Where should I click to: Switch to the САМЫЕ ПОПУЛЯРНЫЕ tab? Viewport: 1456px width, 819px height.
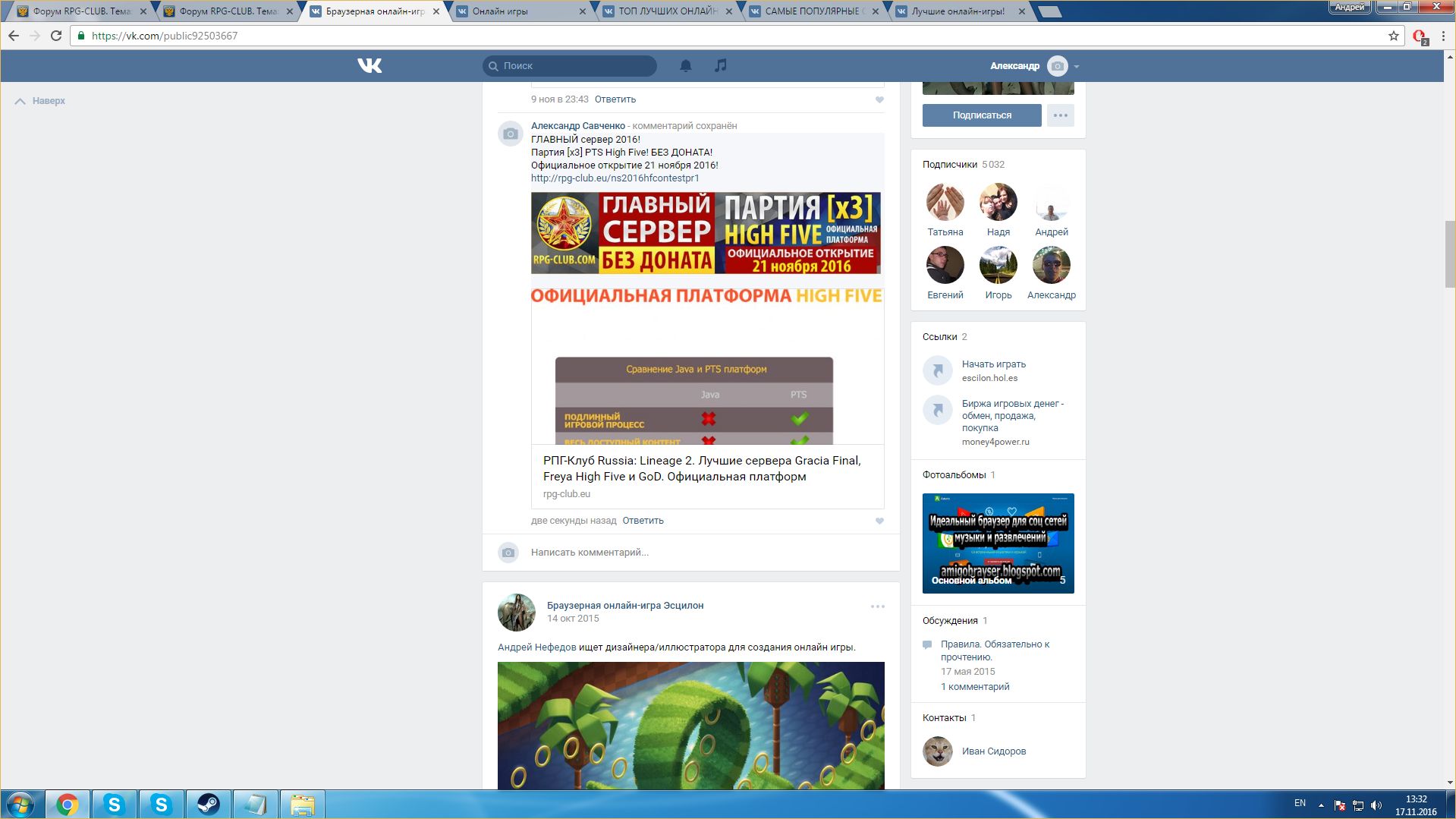(813, 11)
